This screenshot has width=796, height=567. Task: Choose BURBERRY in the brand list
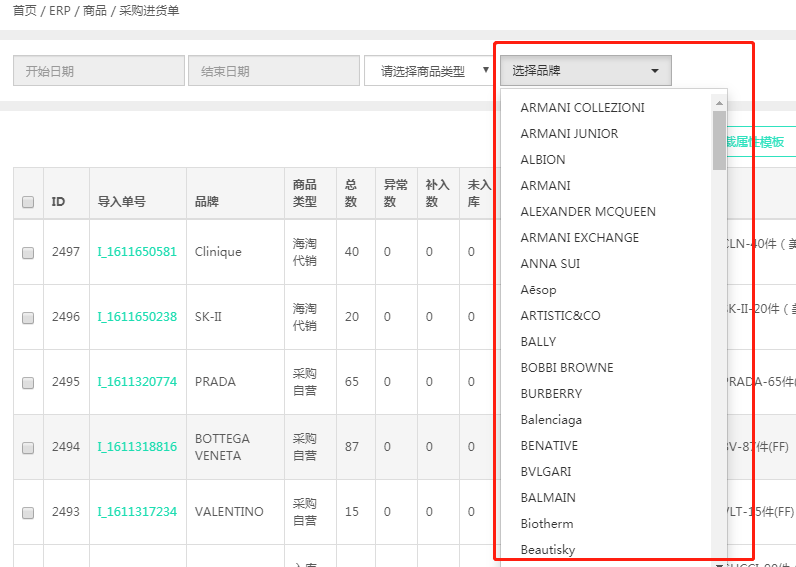(x=551, y=393)
